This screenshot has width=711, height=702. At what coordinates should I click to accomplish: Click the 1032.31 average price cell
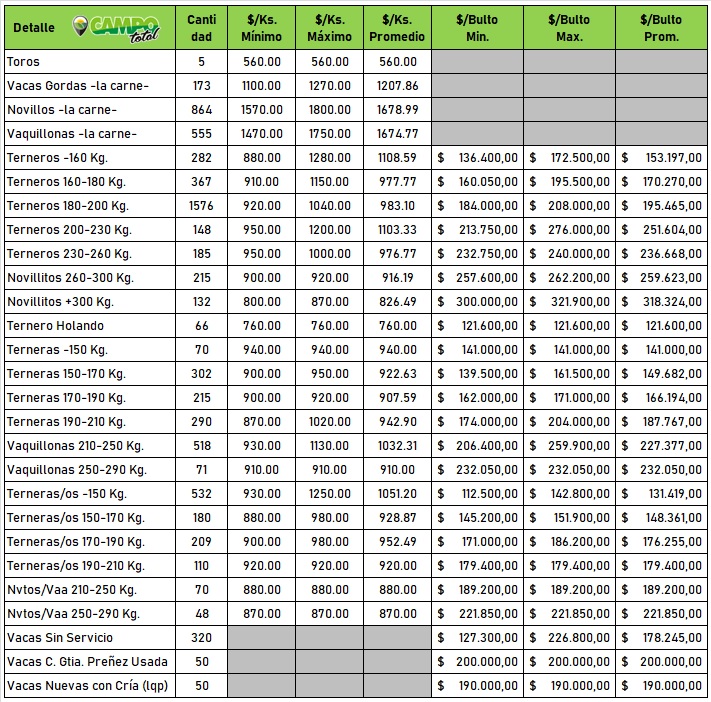pos(397,446)
